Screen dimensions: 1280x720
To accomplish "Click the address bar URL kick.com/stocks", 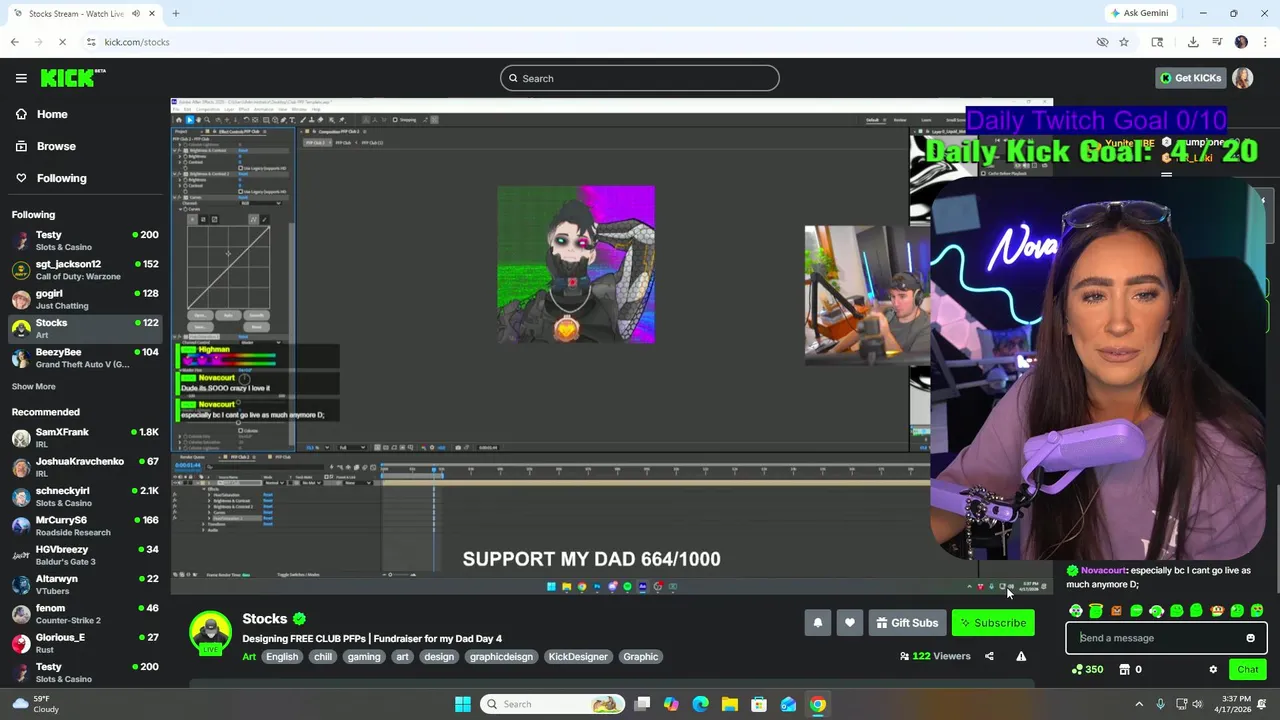I will [x=137, y=42].
